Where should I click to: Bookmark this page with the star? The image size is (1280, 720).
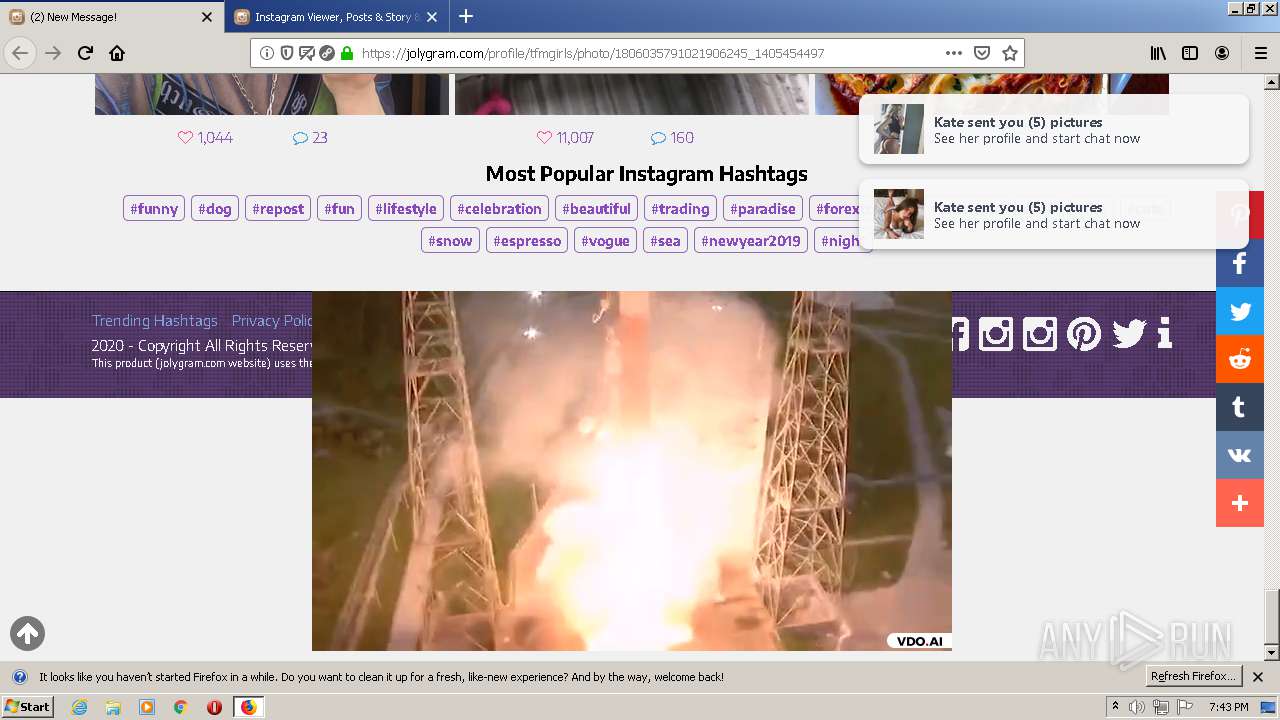pyautogui.click(x=1010, y=53)
